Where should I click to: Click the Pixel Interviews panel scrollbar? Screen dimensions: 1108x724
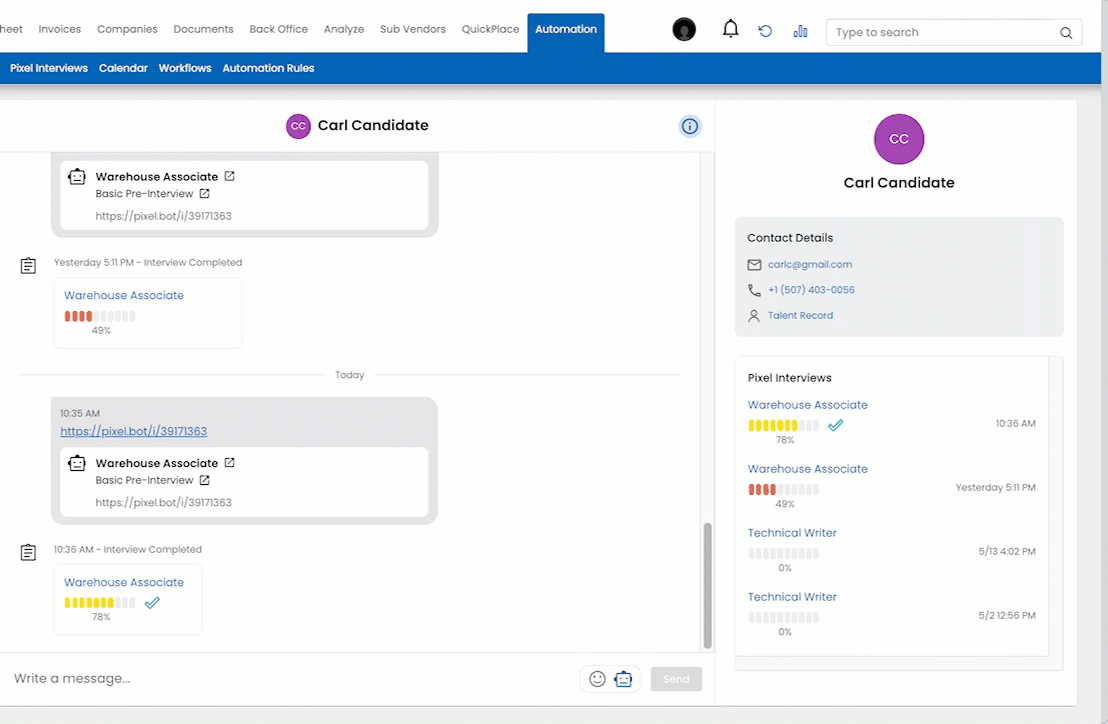click(x=1056, y=506)
